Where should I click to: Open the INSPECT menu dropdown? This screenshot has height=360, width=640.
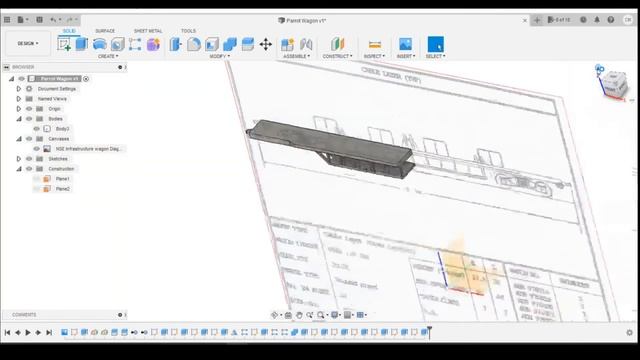[374, 56]
